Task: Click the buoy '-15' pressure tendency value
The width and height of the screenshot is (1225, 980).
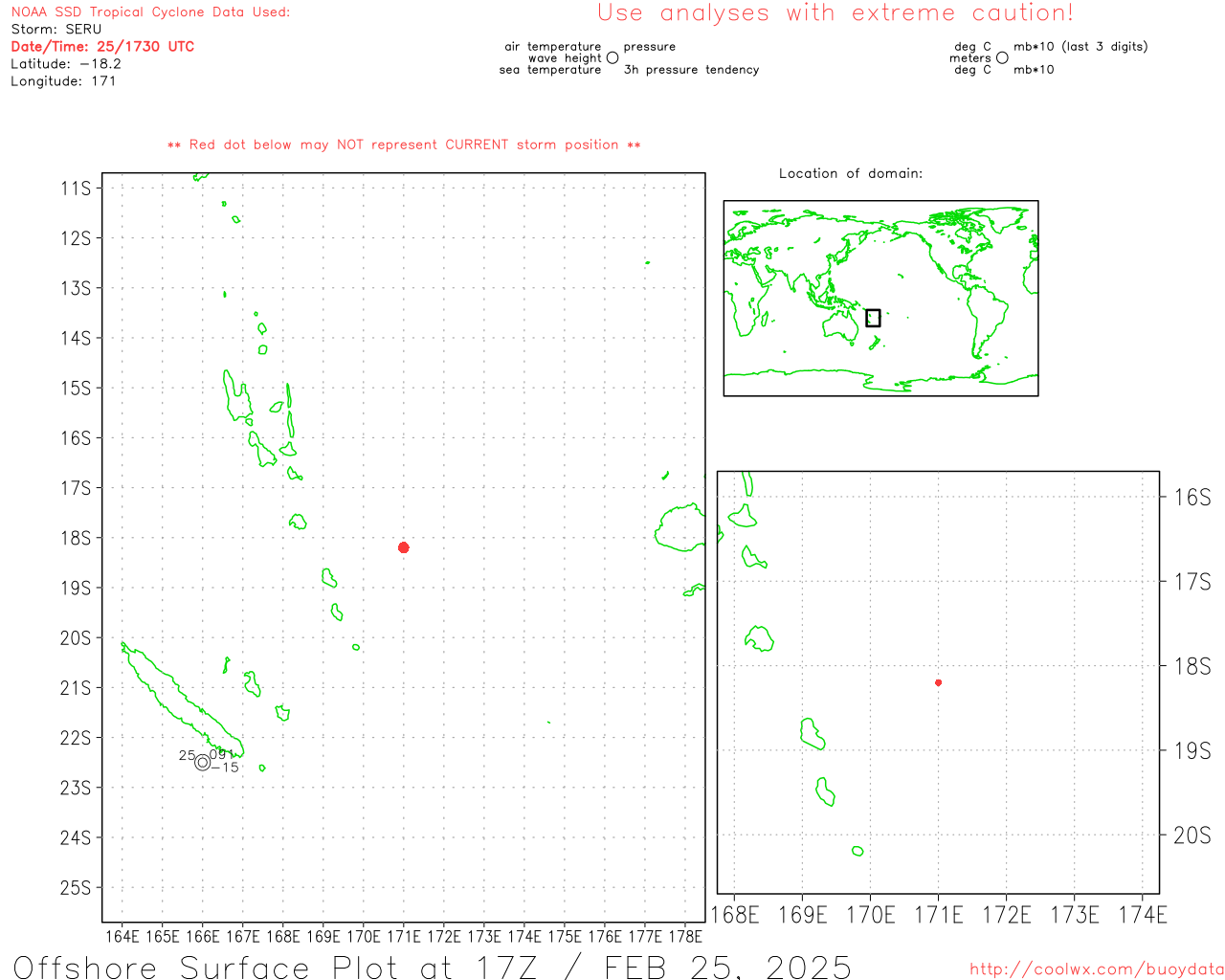Action: [x=225, y=768]
